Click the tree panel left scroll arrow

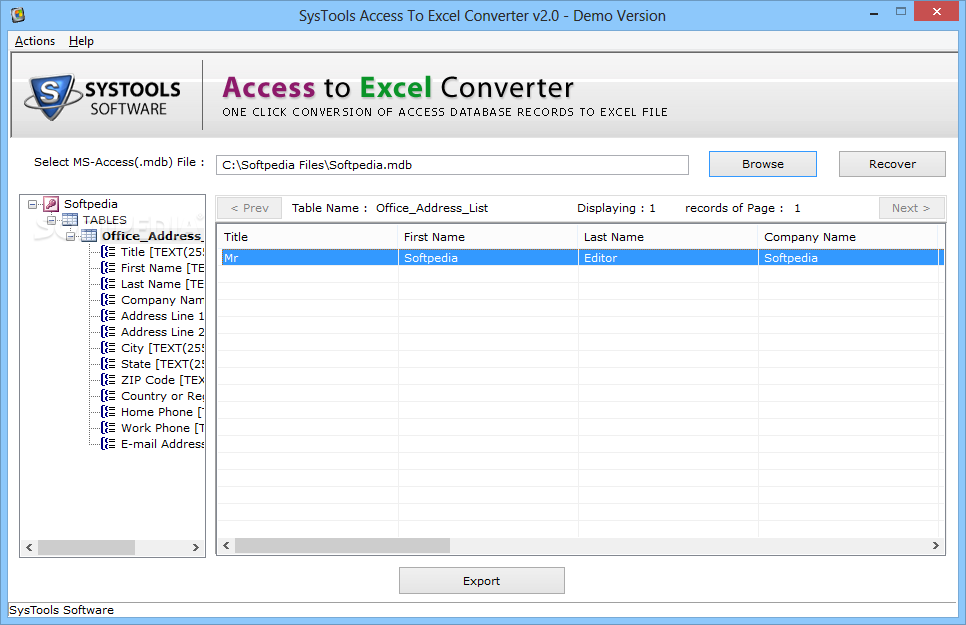pos(29,547)
